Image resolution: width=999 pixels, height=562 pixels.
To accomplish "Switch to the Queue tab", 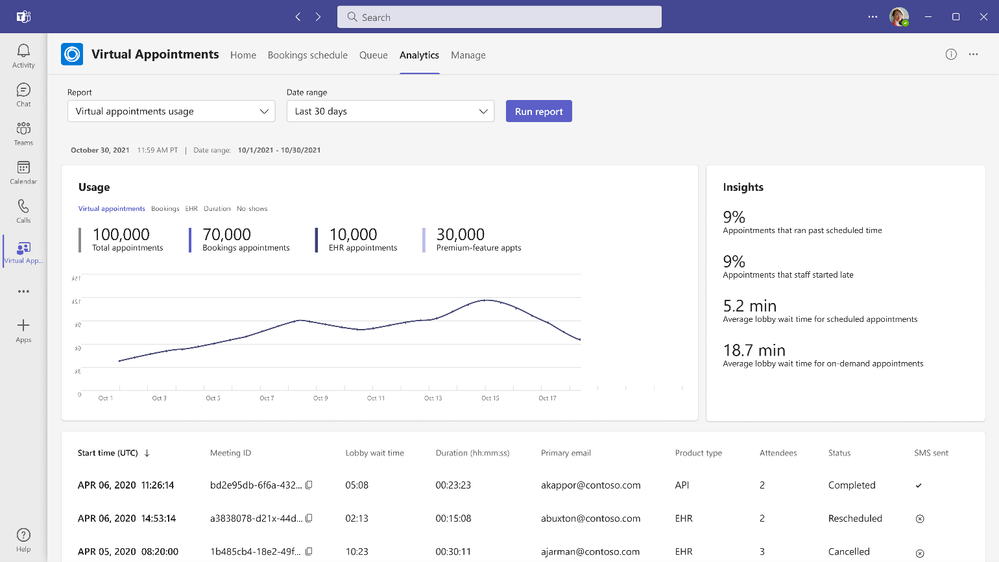I will pos(373,55).
